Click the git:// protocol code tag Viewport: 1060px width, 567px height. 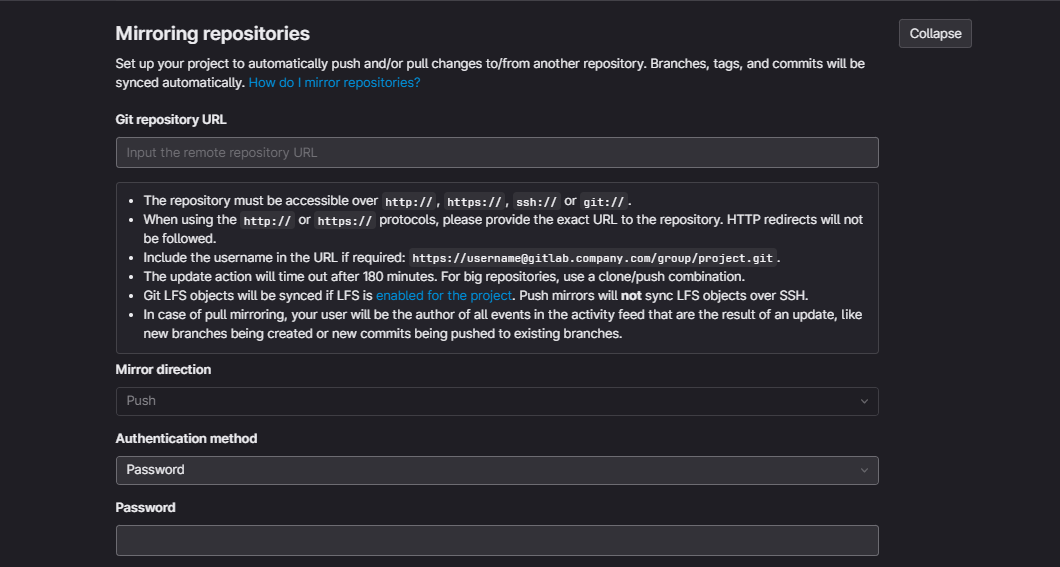point(603,202)
